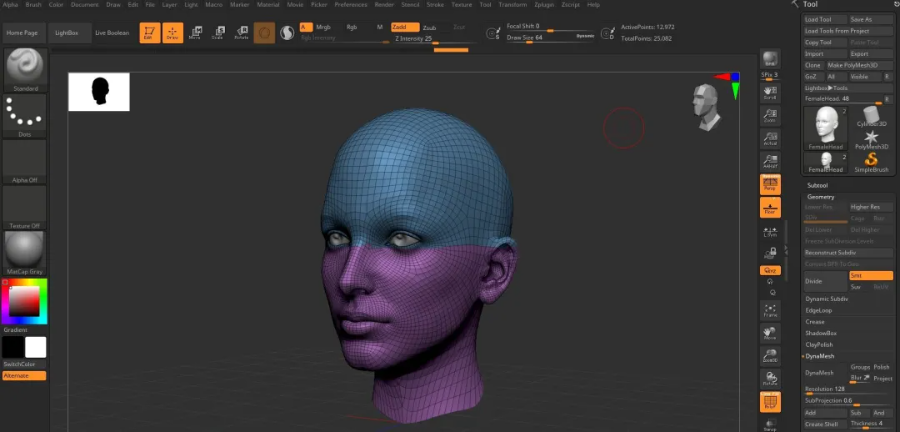Collapse the DynaMesh section header

tap(820, 356)
